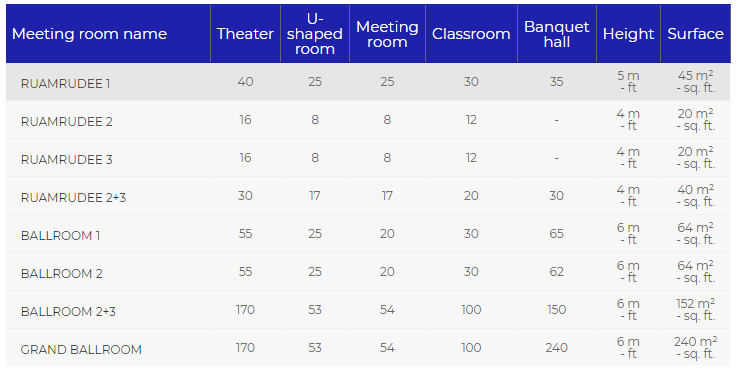This screenshot has width=736, height=373.
Task: Click the Surface column header
Action: pos(695,34)
